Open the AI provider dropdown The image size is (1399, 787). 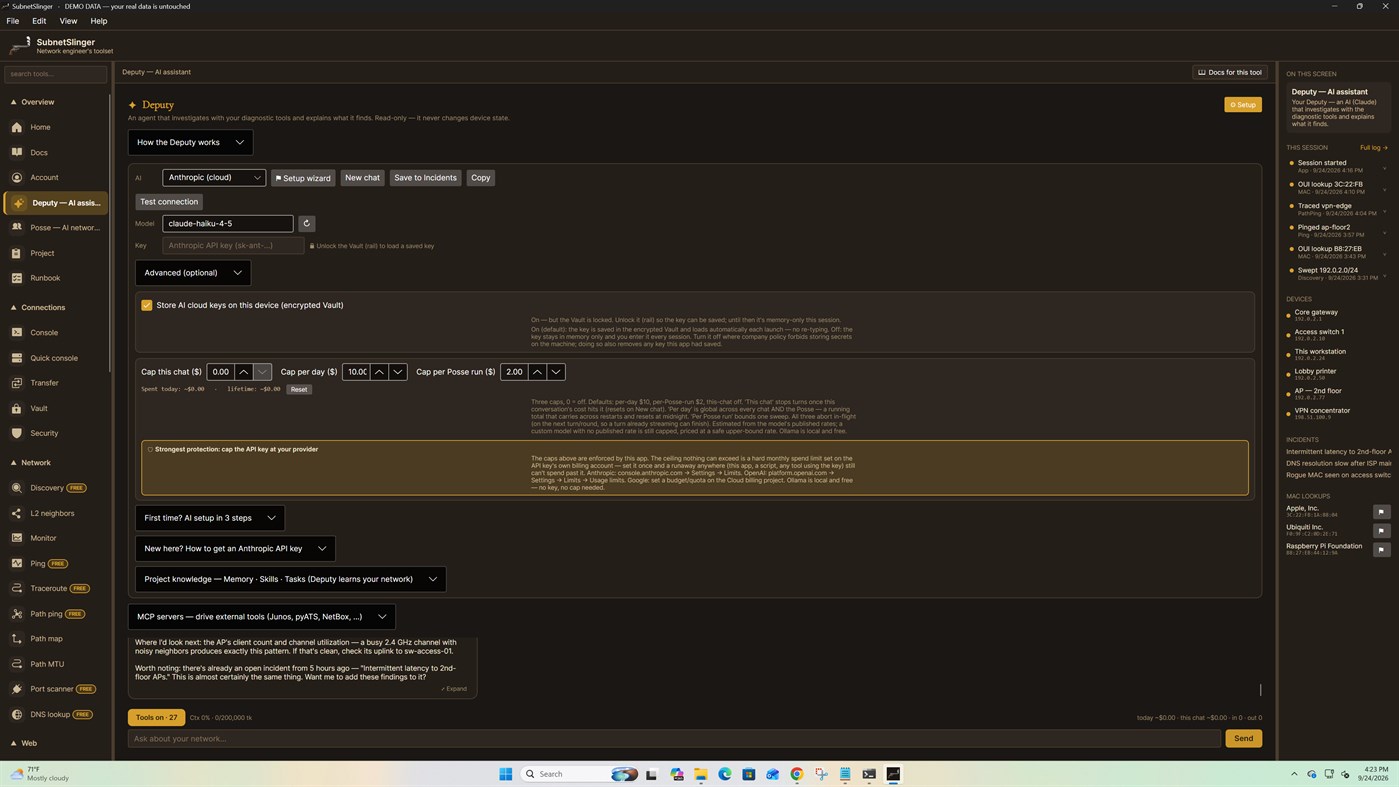pyautogui.click(x=214, y=178)
